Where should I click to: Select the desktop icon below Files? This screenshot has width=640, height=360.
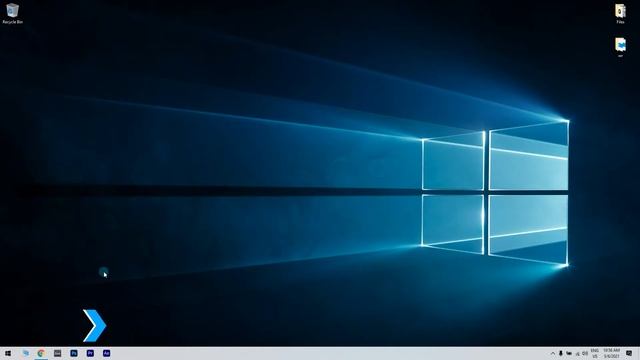coord(620,47)
